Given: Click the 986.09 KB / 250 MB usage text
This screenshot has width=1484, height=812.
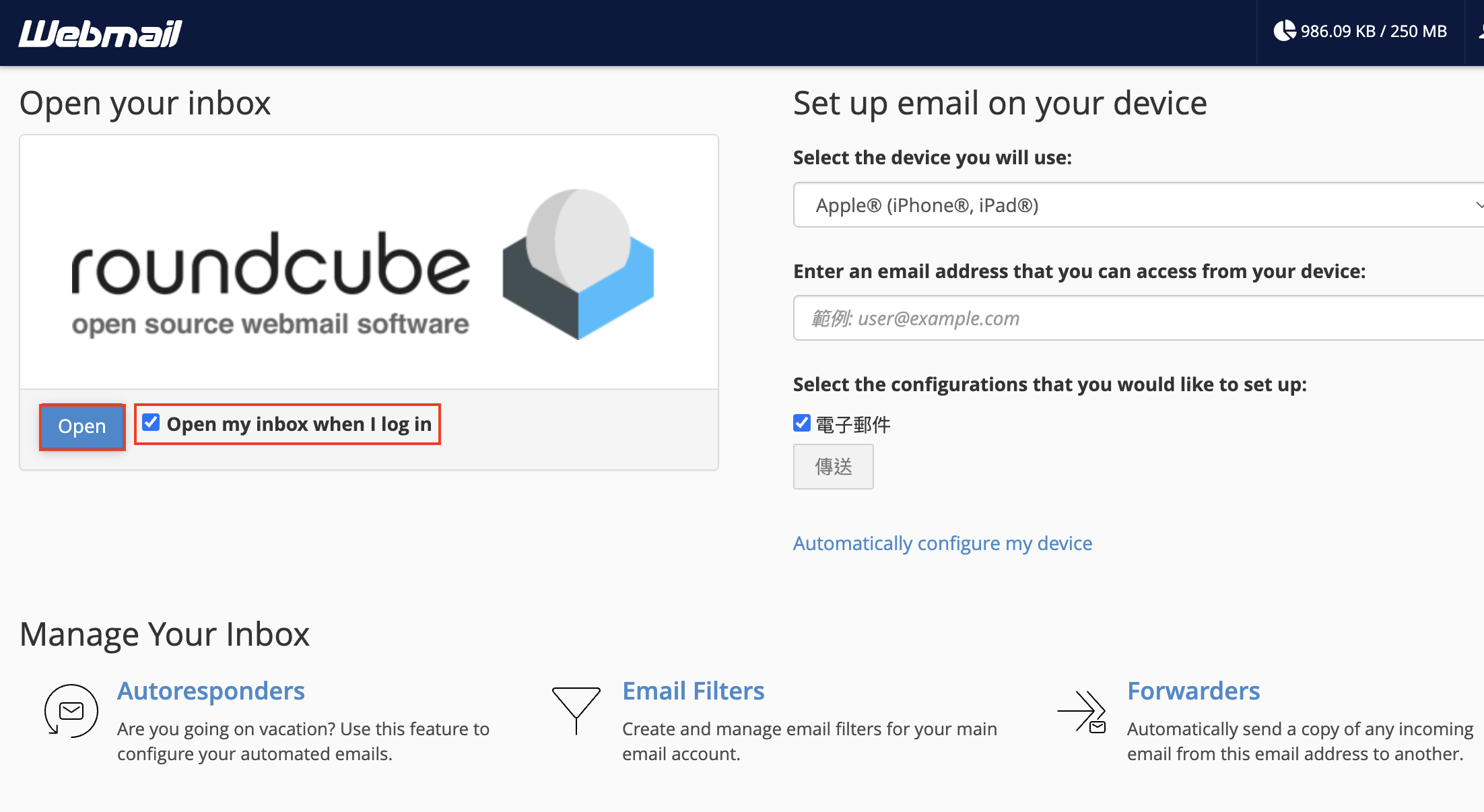Looking at the screenshot, I should click(x=1373, y=32).
